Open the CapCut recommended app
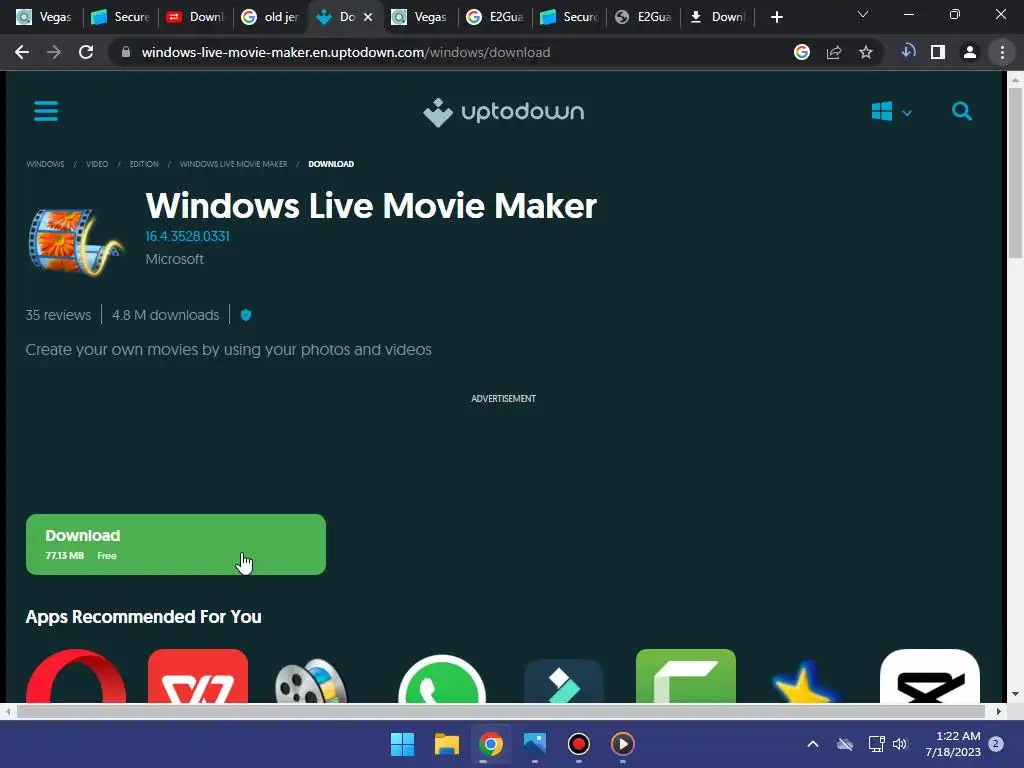The height and width of the screenshot is (768, 1024). click(x=930, y=677)
